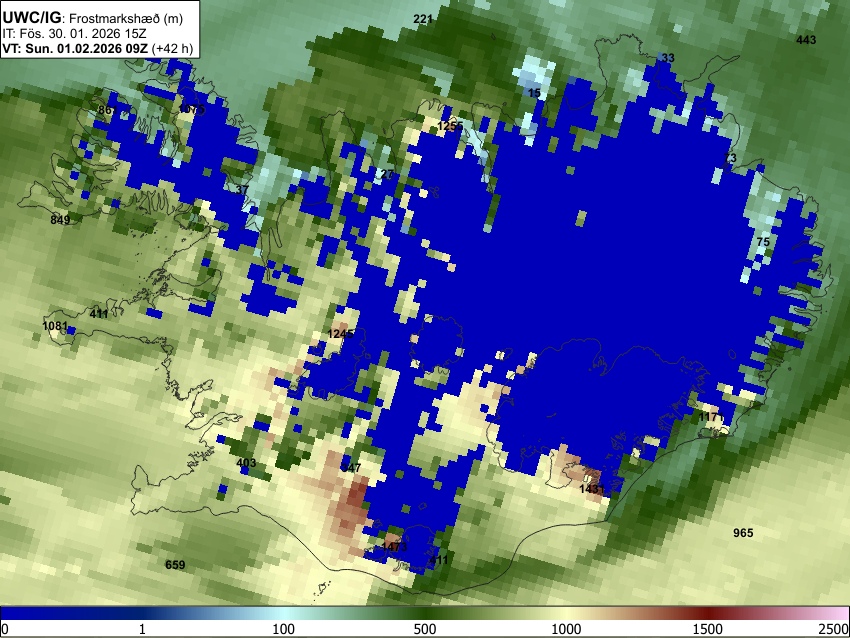
Task: Click the 1171 value on the map
Action: pos(711,417)
